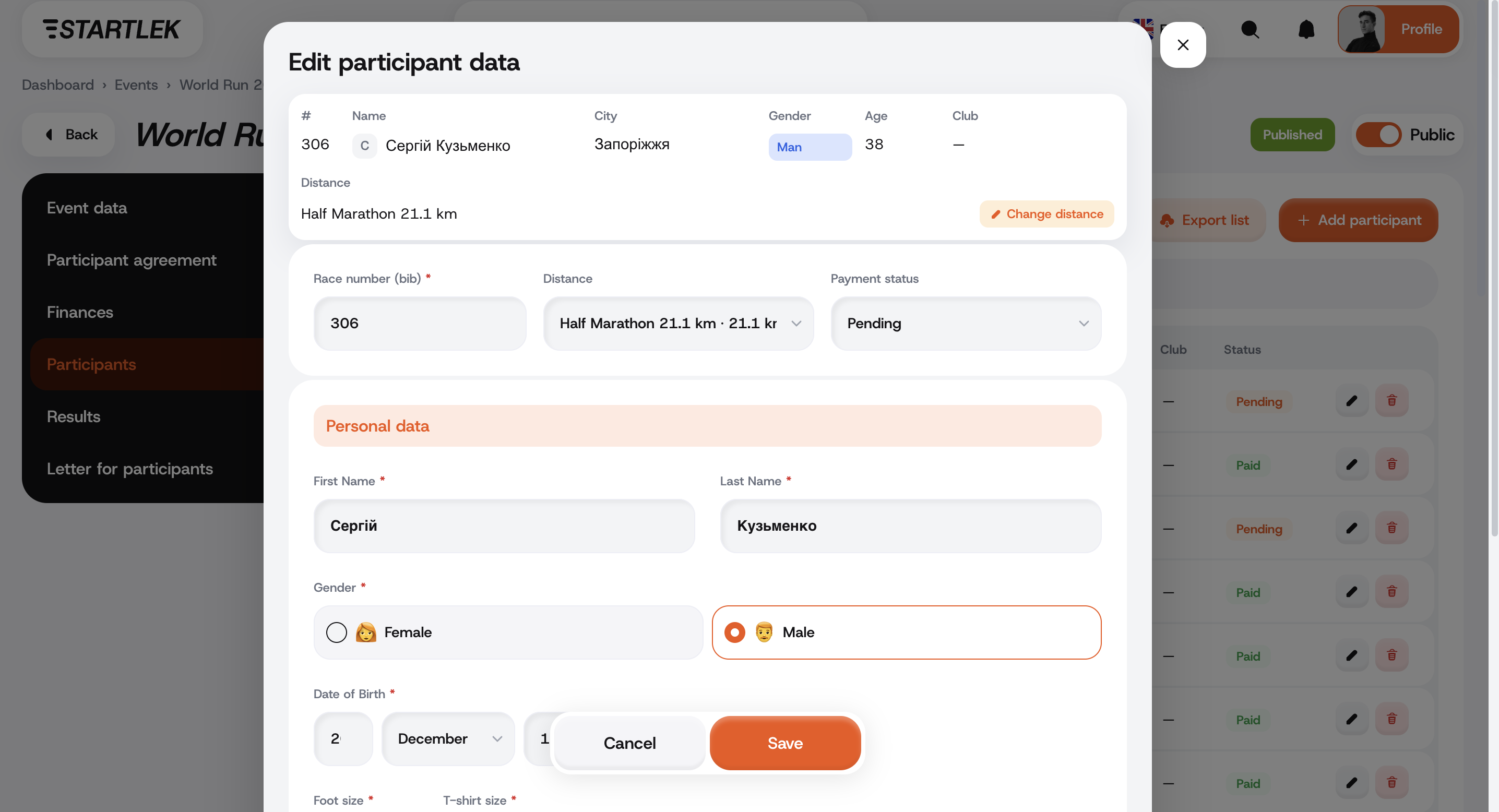Image resolution: width=1499 pixels, height=812 pixels.
Task: Select the Male gender radio option
Action: point(906,632)
